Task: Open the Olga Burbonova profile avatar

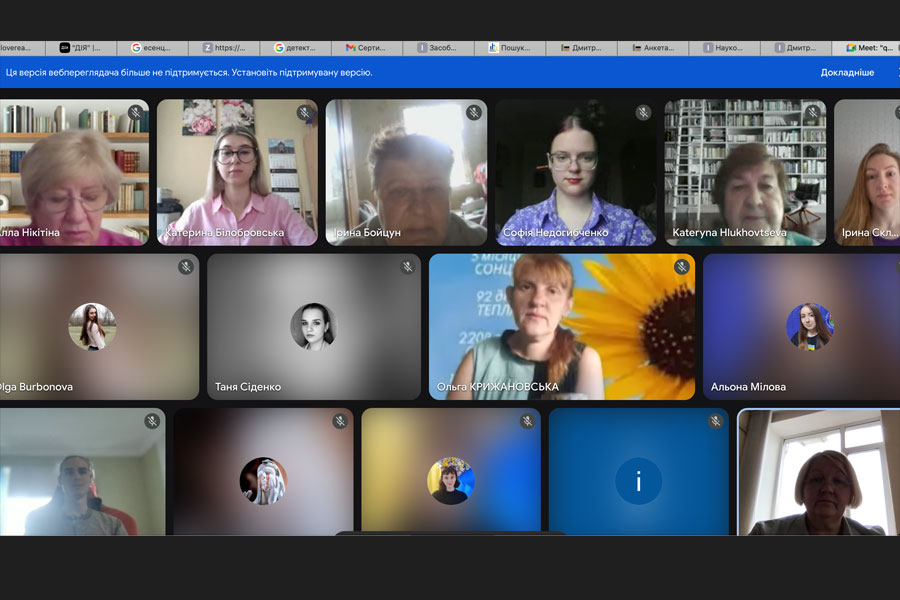Action: coord(92,327)
